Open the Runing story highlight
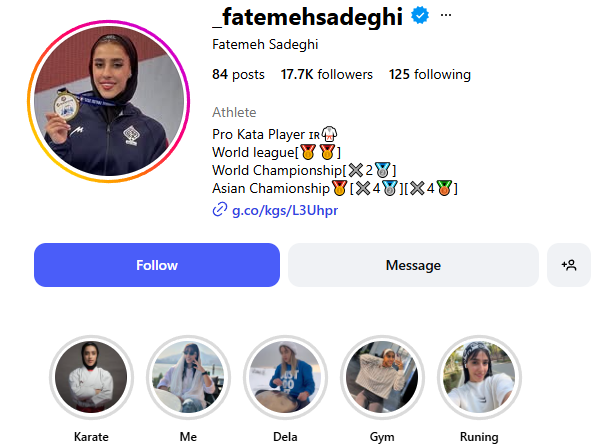Screen dimensions: 608x448 click(479, 377)
